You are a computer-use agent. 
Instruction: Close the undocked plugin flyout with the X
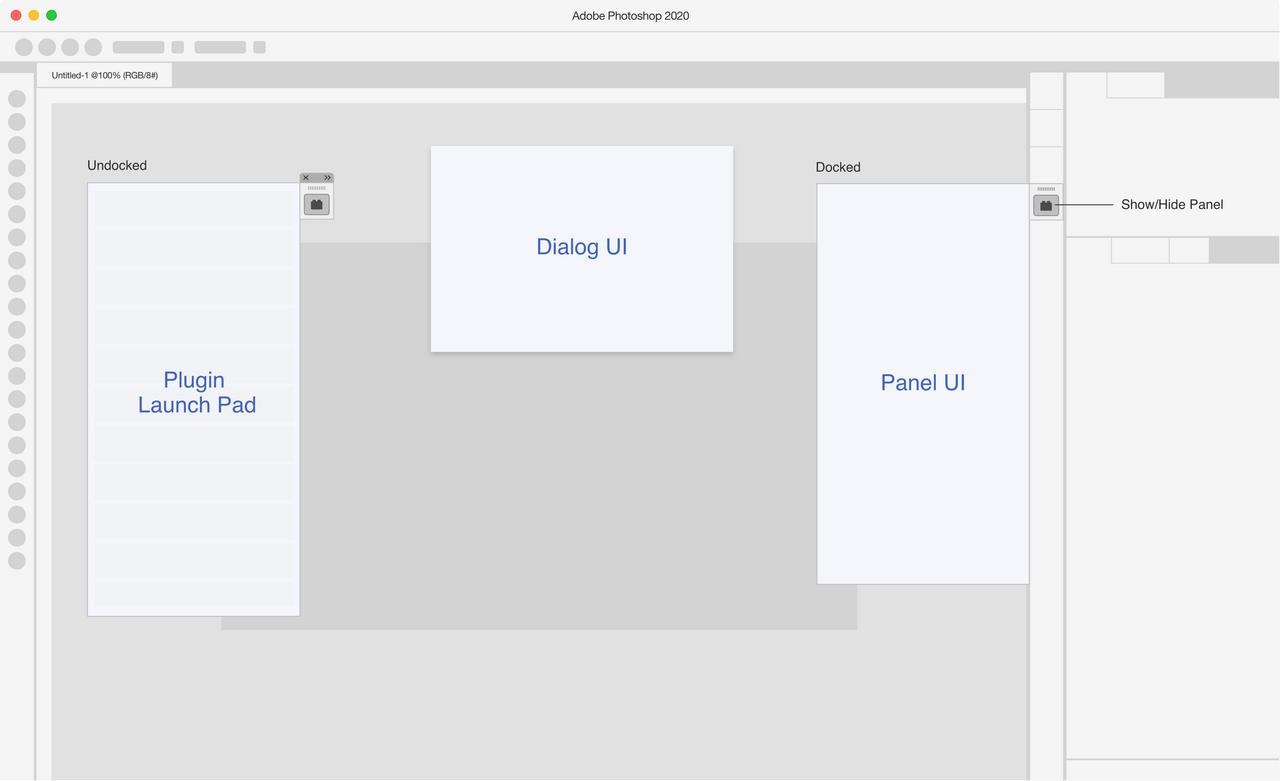(x=306, y=177)
